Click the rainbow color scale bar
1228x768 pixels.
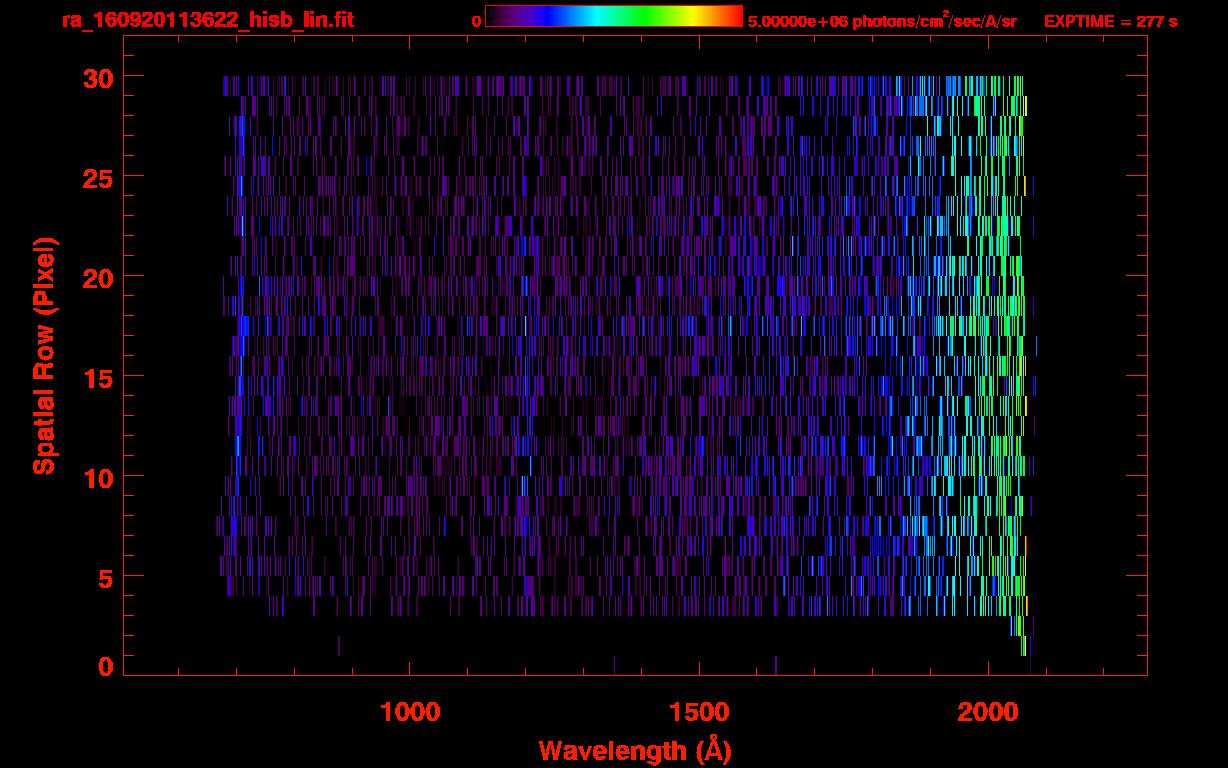(614, 16)
